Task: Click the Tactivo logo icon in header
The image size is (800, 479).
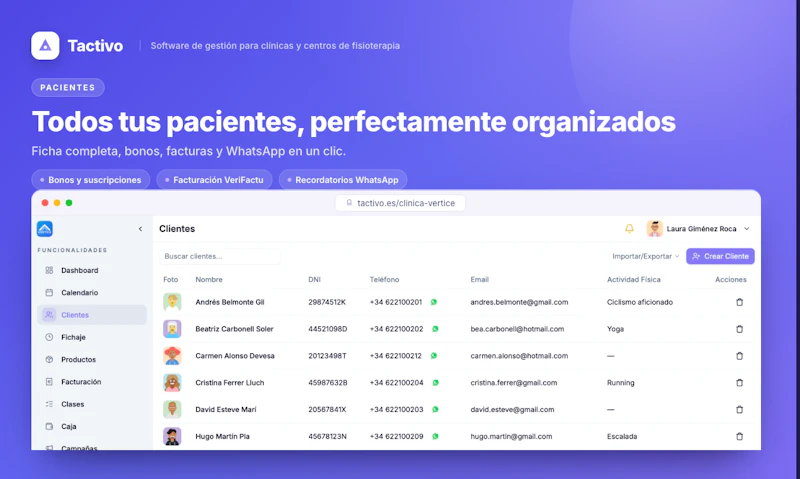Action: 45,45
